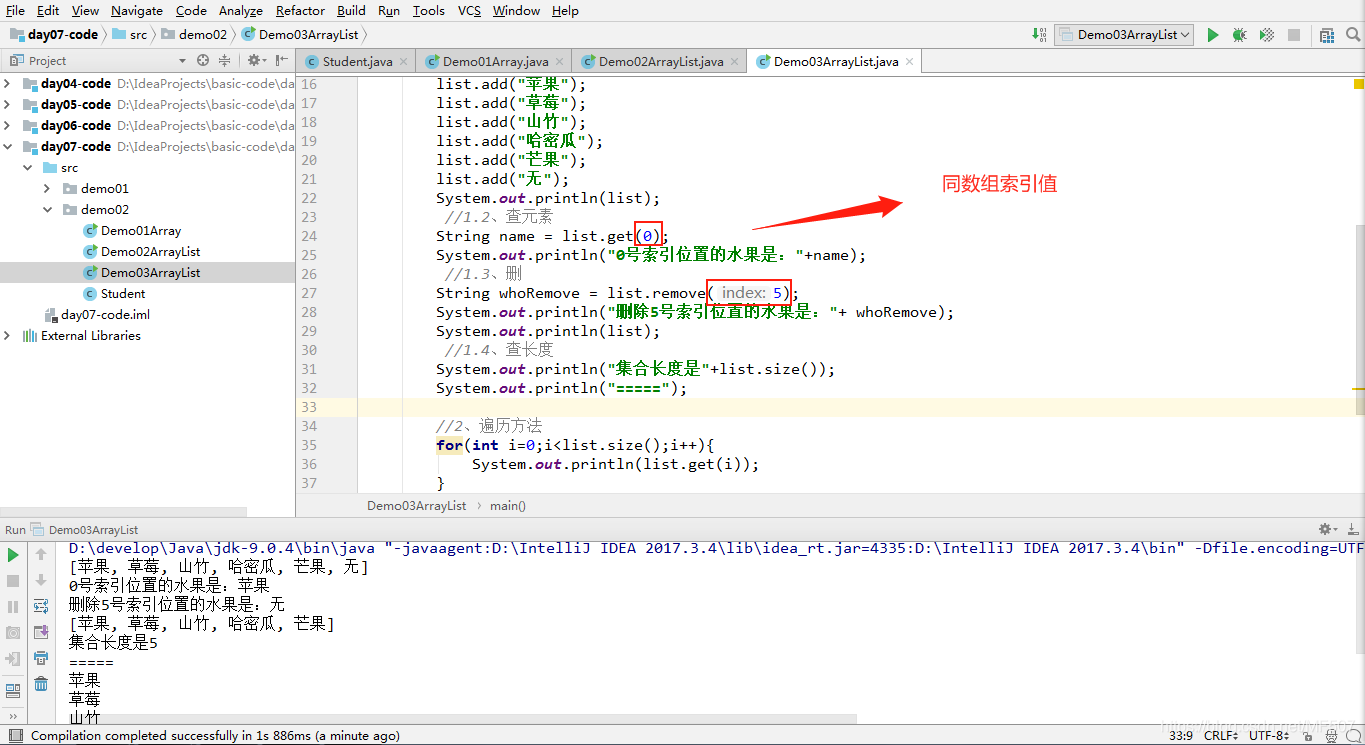Collapse all nodes in Project panel

(224, 61)
